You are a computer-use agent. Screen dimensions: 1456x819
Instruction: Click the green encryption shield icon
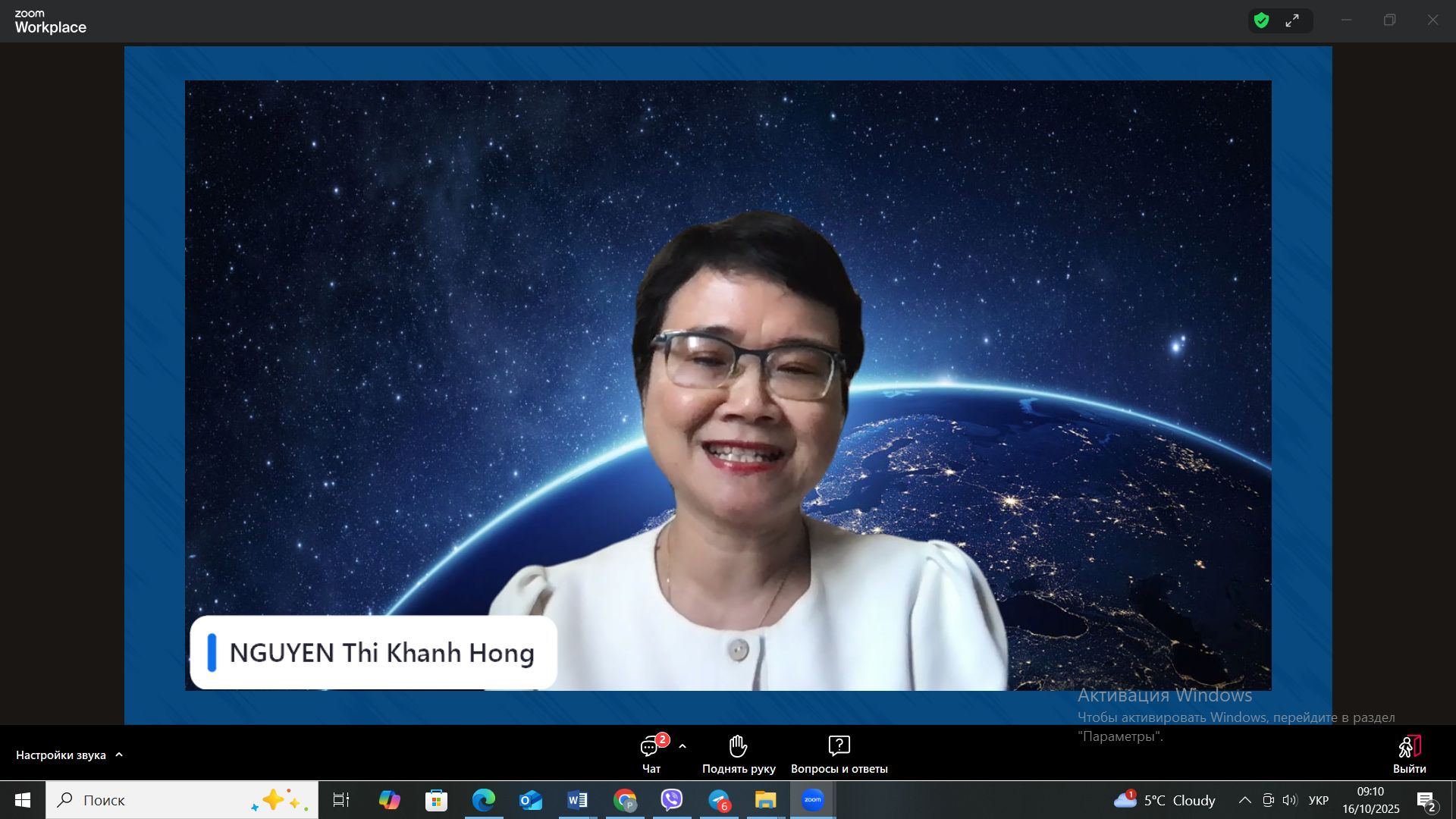[x=1262, y=20]
